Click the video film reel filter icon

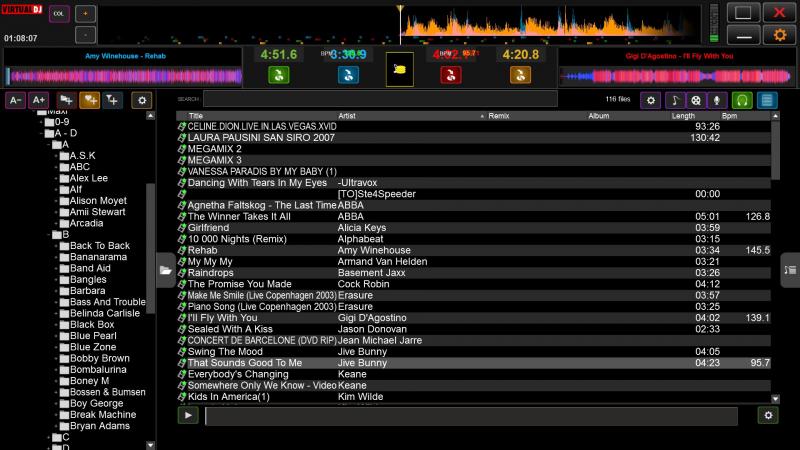pos(696,100)
